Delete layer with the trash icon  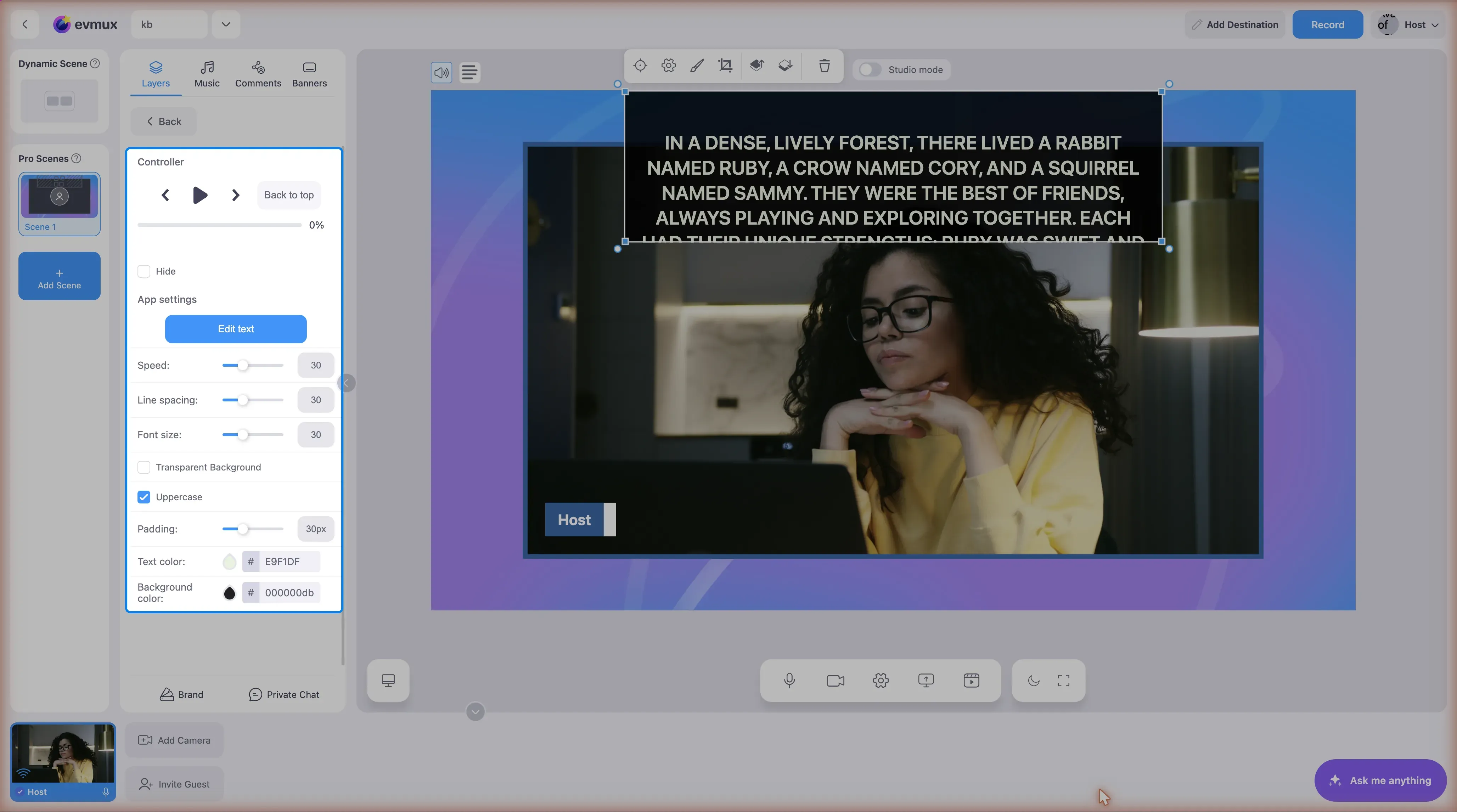click(824, 66)
